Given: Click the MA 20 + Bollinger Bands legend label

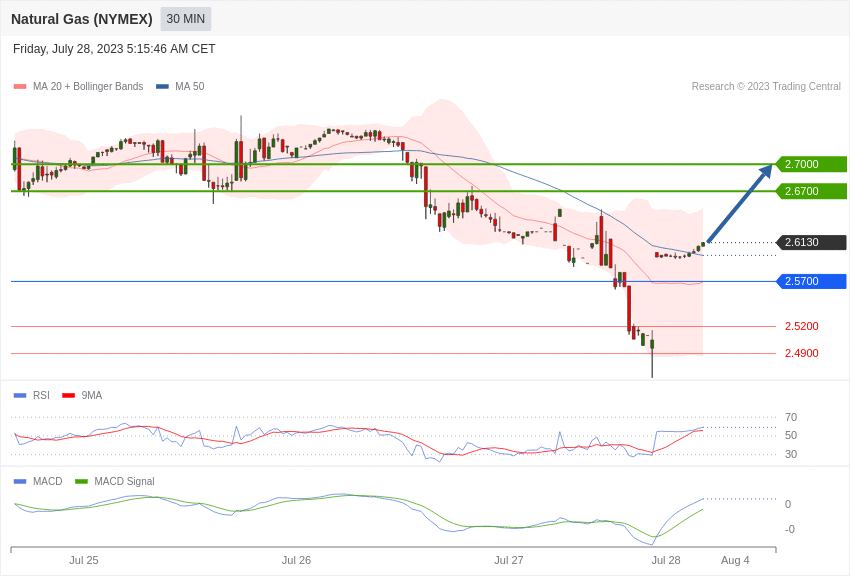Looking at the screenshot, I should (88, 87).
